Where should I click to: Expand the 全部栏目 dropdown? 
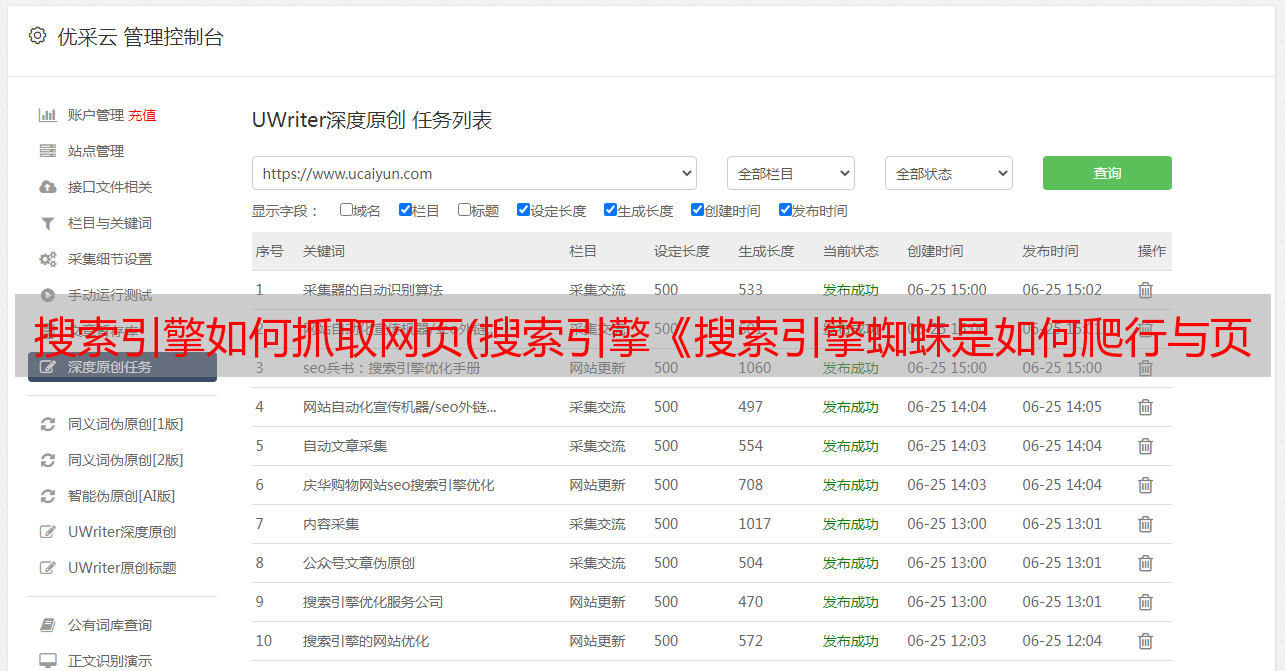(x=790, y=173)
